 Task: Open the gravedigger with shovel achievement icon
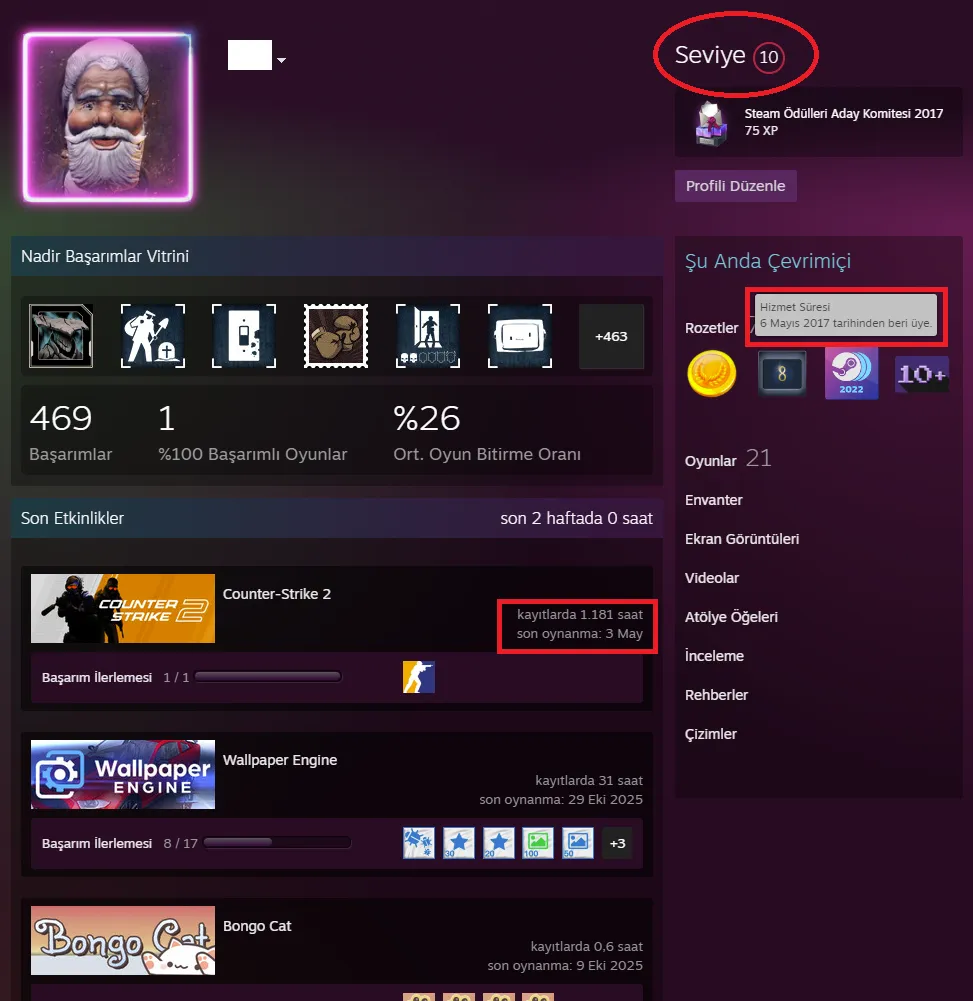coord(153,336)
